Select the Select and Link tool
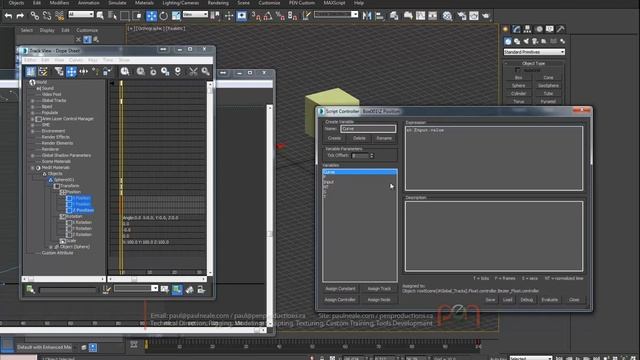 35,16
